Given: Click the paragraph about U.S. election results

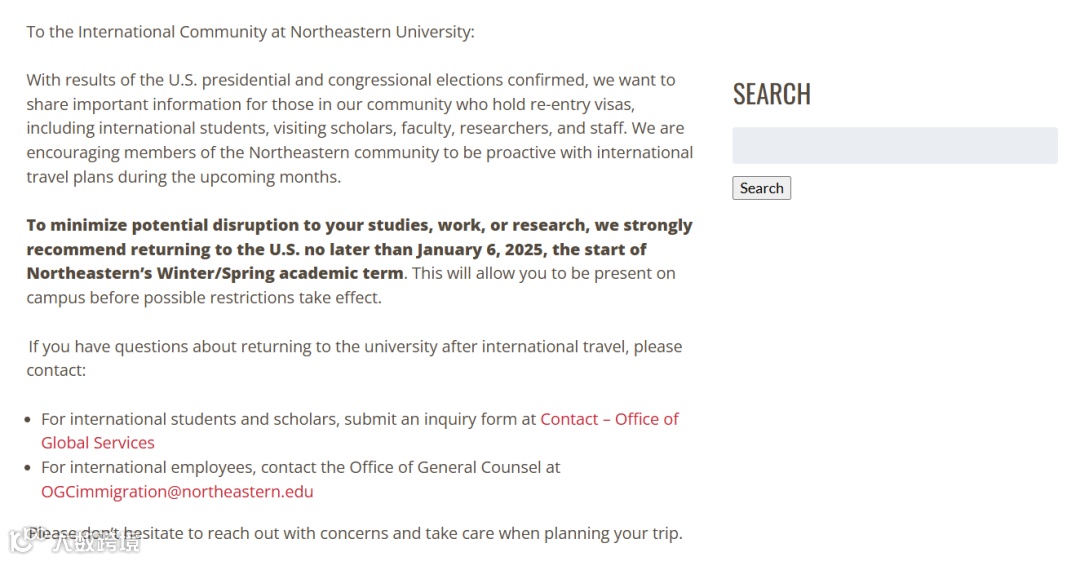Looking at the screenshot, I should coord(359,128).
